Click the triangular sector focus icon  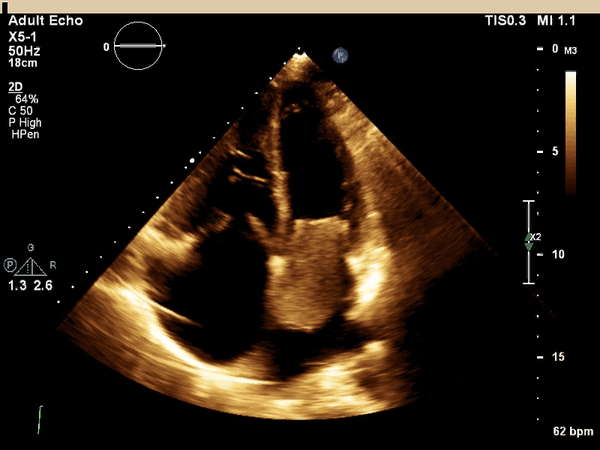click(x=31, y=265)
